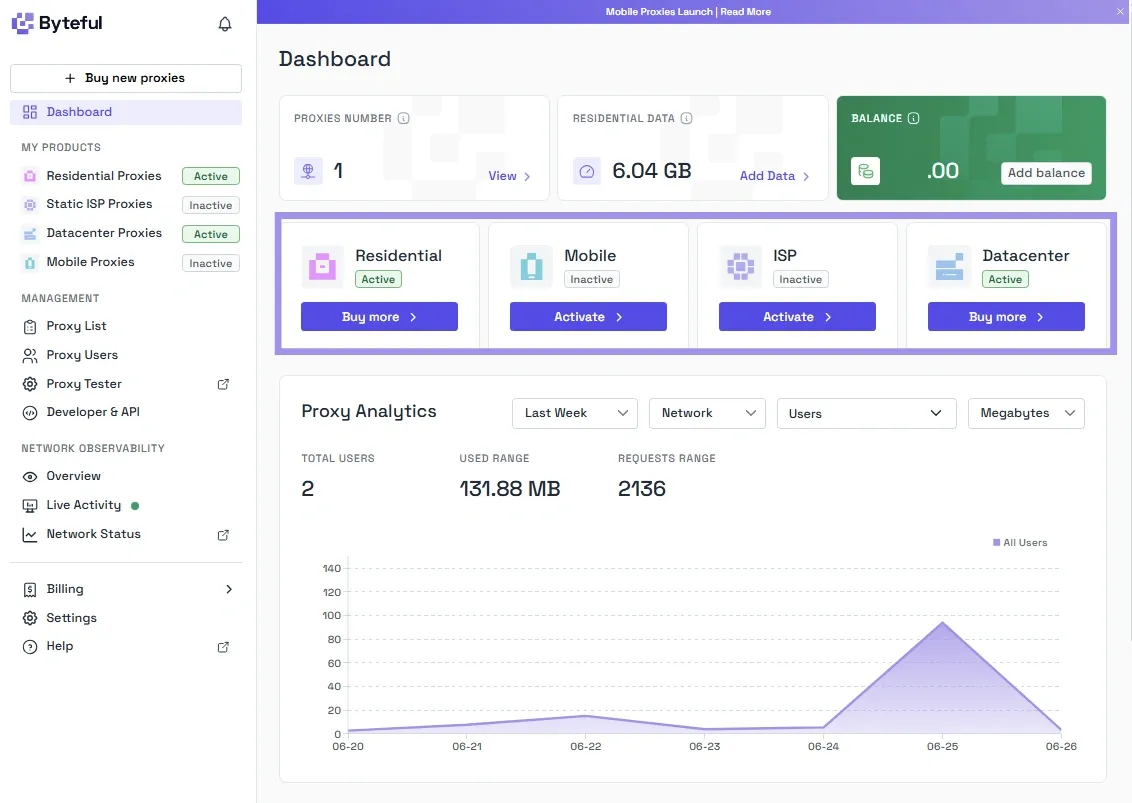Click Activate button on Mobile card
The height and width of the screenshot is (803, 1132).
[588, 317]
